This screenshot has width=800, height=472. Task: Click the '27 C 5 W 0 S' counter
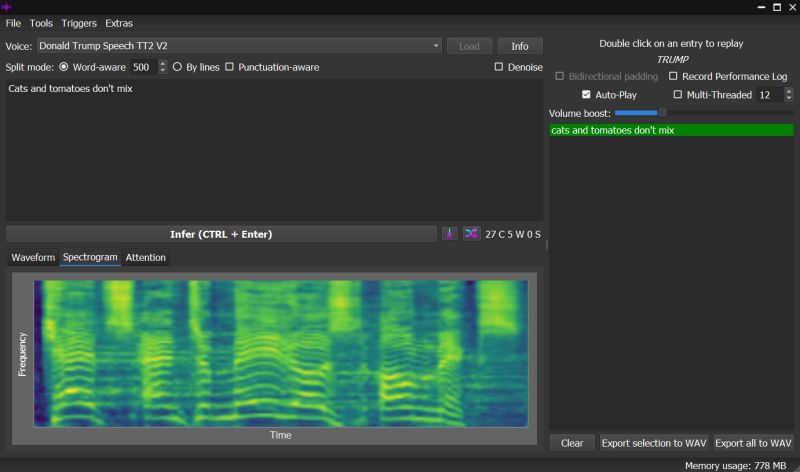[x=513, y=234]
